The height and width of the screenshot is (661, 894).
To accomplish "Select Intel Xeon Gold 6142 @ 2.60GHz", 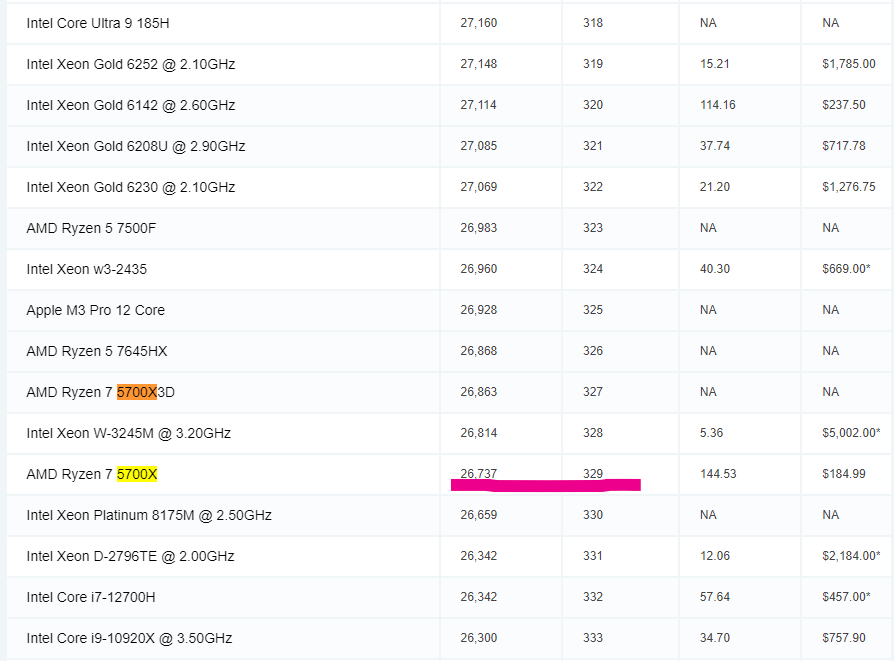I will pos(131,106).
